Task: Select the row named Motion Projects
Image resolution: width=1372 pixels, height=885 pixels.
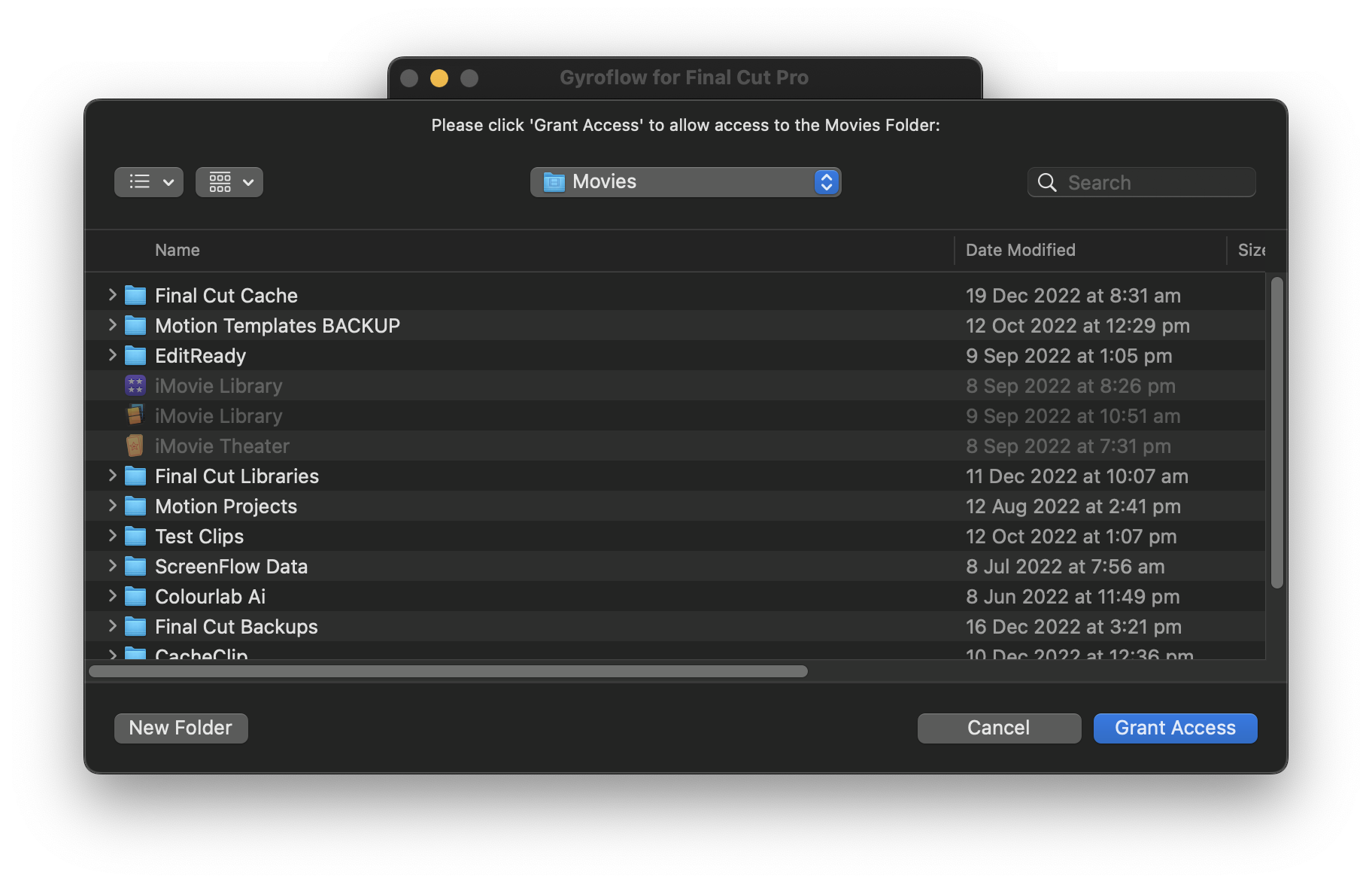Action: click(675, 506)
